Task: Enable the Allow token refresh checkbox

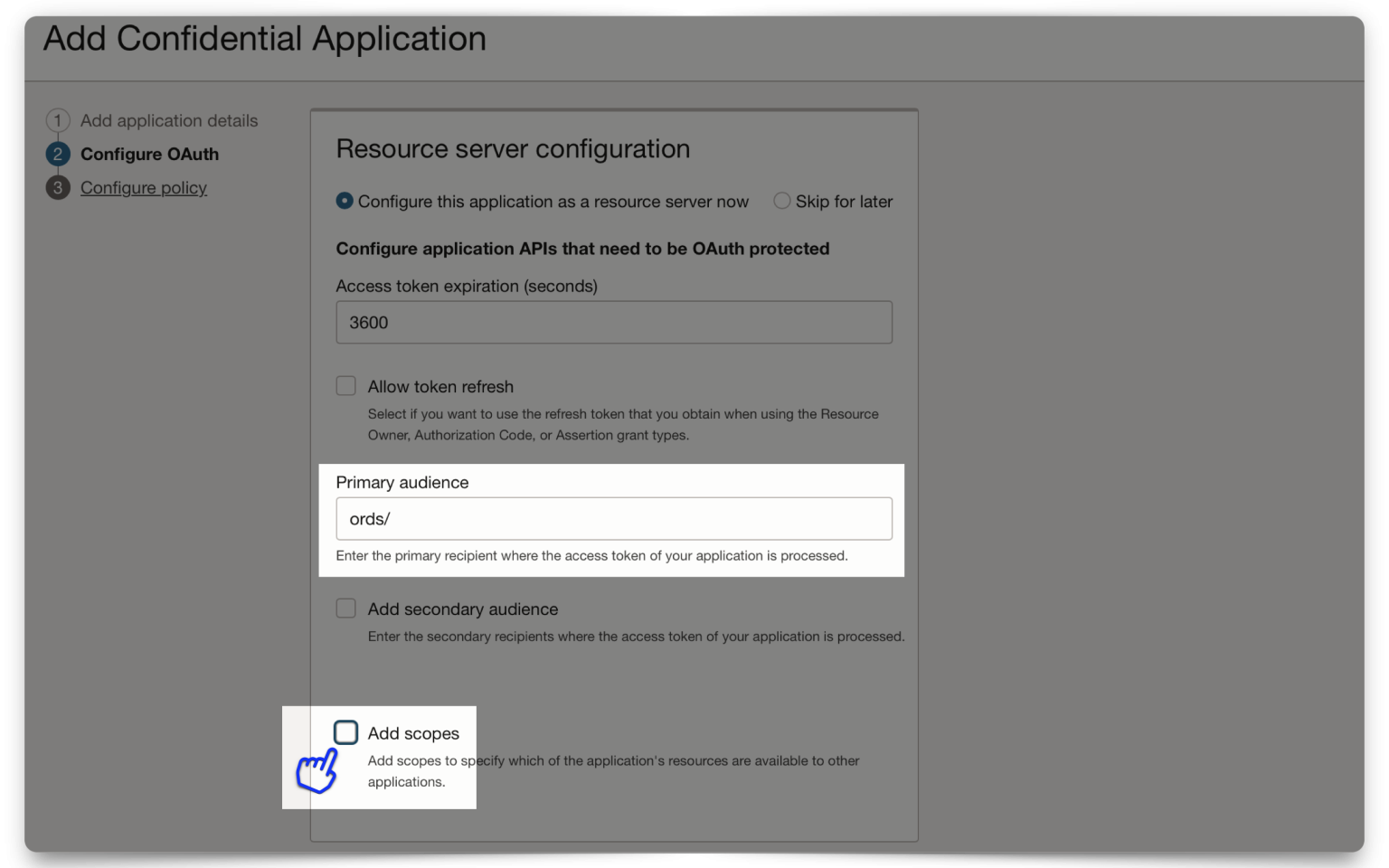Action: (346, 385)
